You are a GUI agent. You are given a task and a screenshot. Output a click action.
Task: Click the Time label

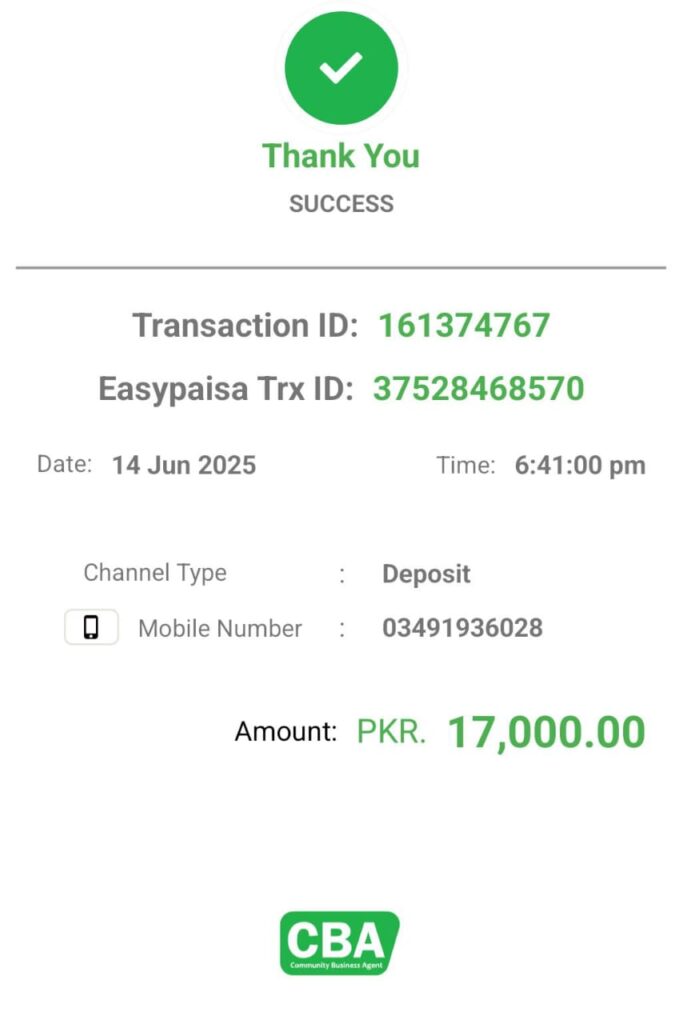466,466
